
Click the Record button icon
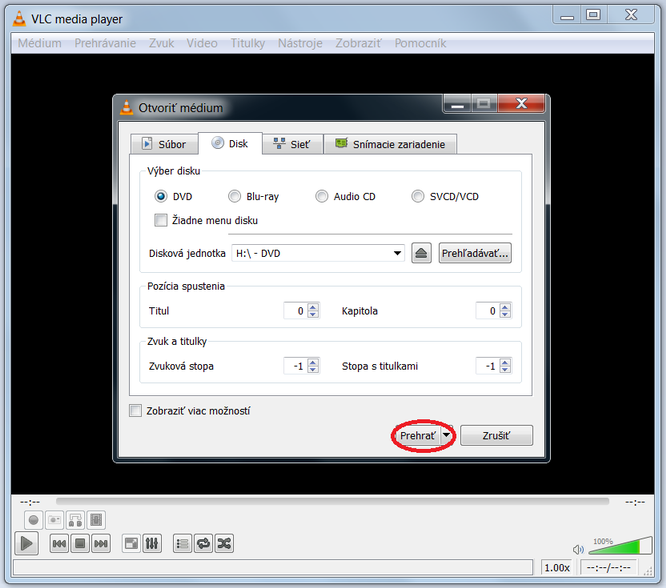tap(34, 520)
